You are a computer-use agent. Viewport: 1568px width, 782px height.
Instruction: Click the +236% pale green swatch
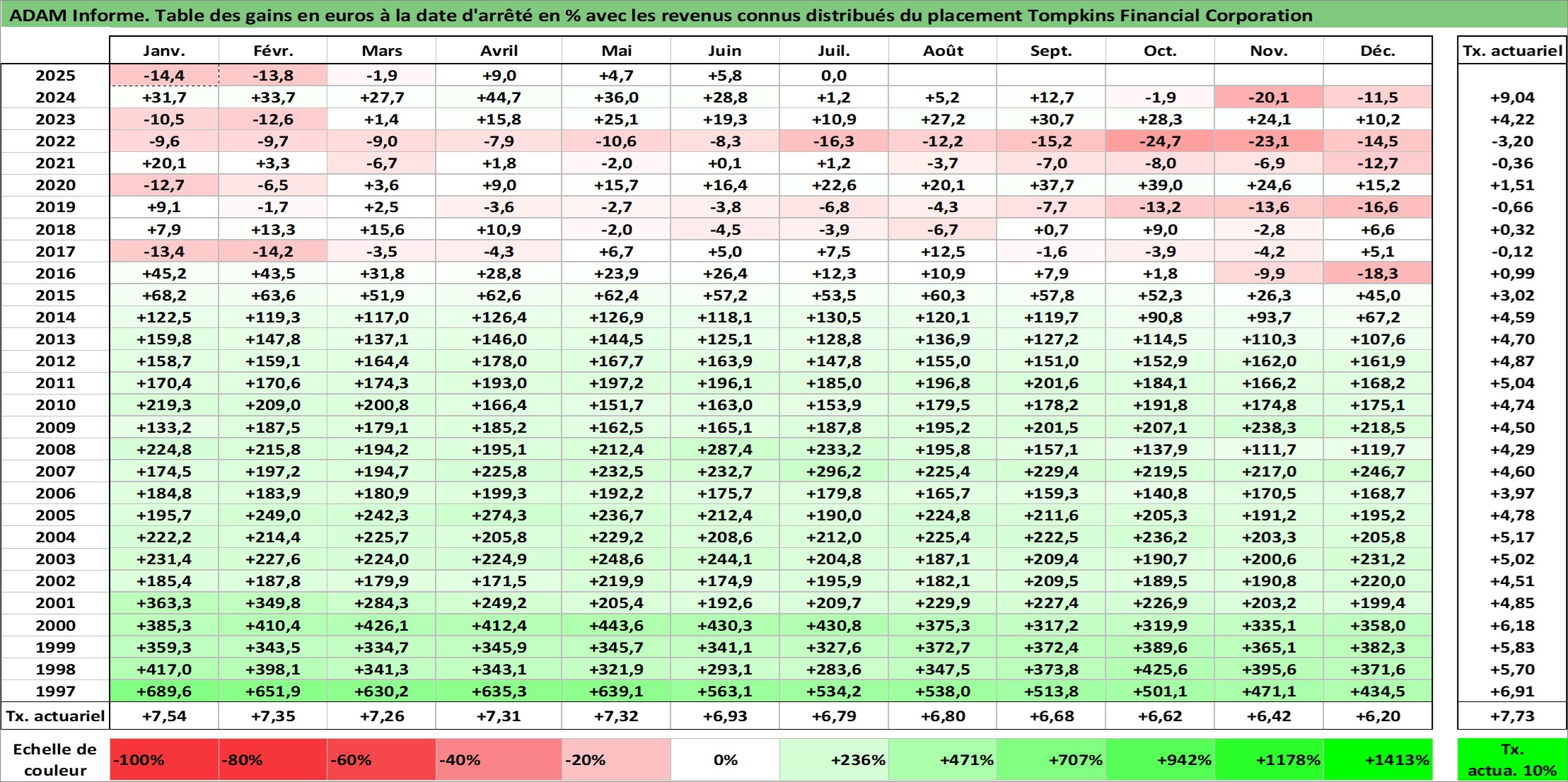834,759
